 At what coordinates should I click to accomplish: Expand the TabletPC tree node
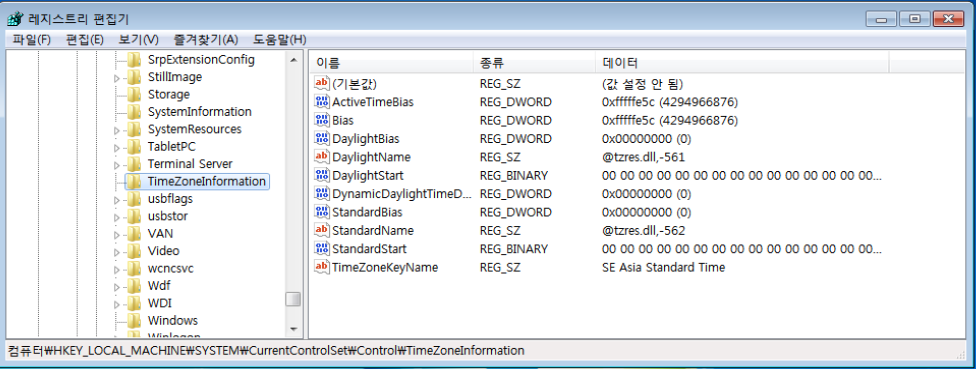(117, 147)
